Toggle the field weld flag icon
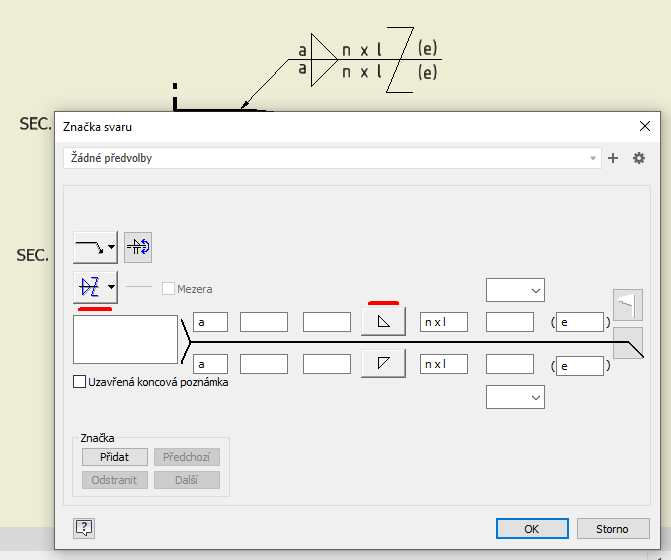The width and height of the screenshot is (671, 560). pos(627,303)
